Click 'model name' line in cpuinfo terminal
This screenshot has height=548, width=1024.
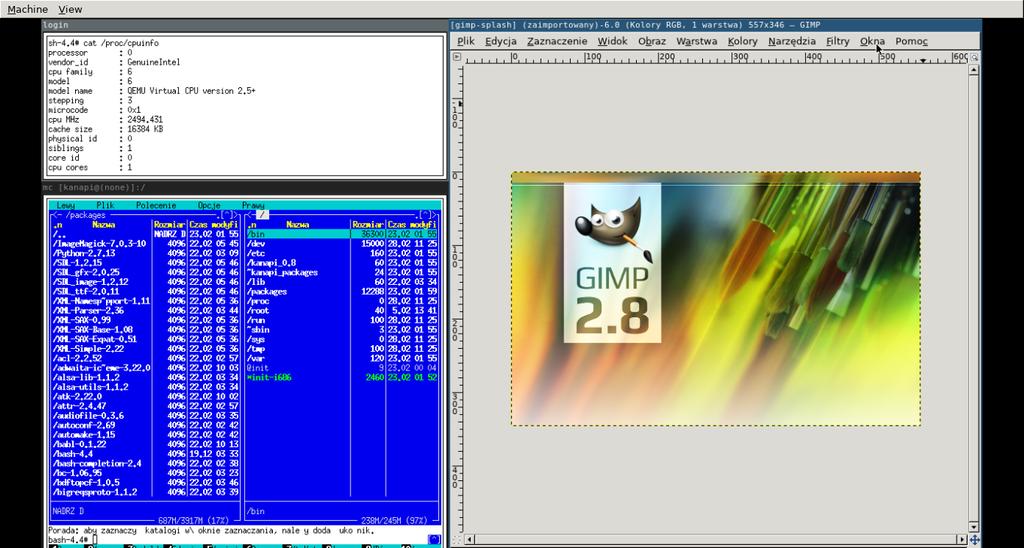(x=152, y=91)
